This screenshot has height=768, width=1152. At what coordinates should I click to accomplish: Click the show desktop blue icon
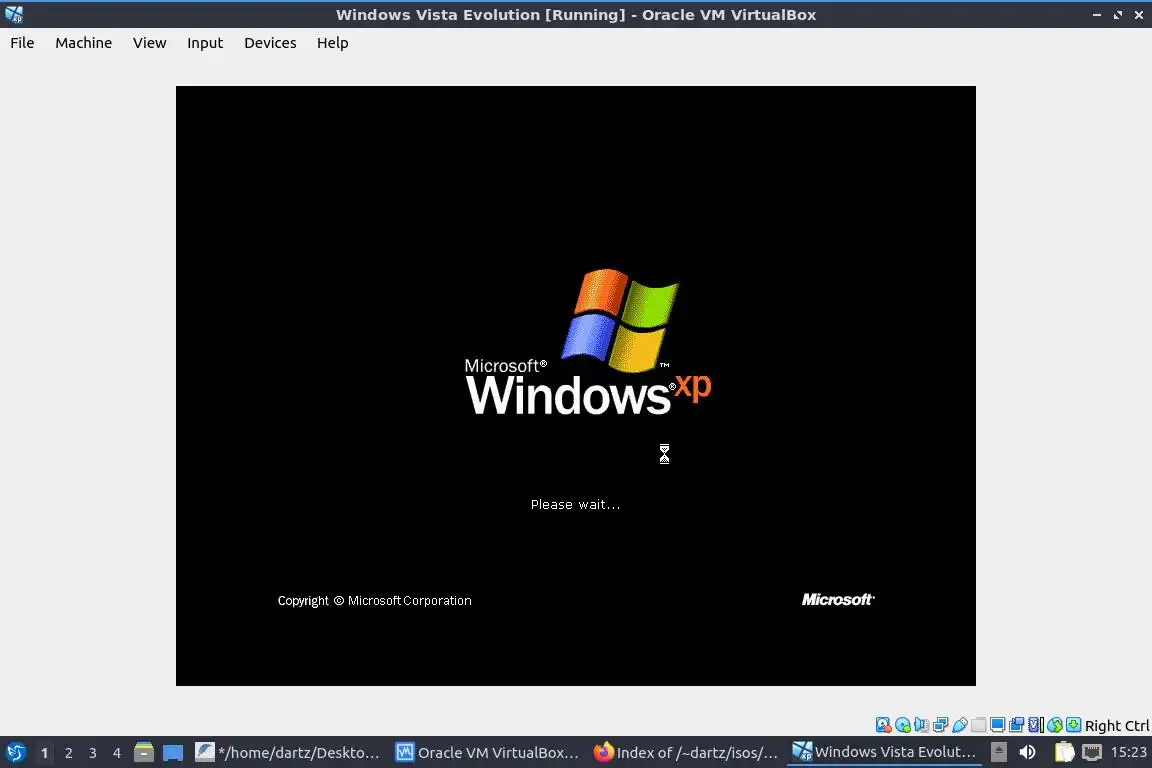click(x=173, y=753)
